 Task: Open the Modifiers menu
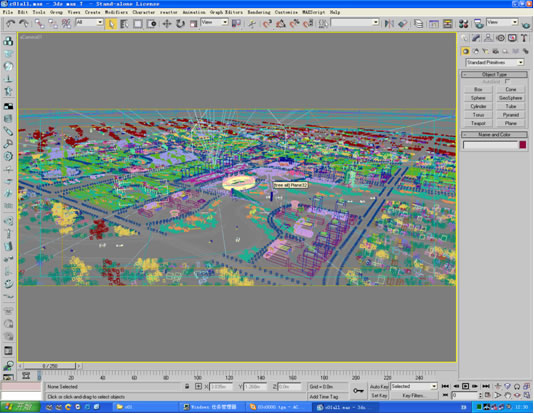coord(116,12)
